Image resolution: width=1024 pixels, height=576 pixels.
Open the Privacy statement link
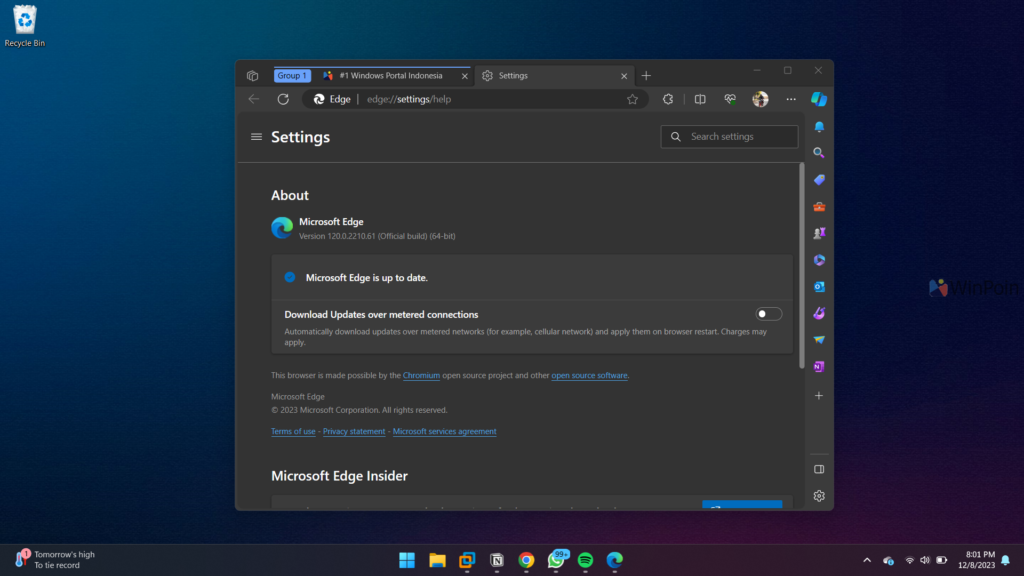point(354,432)
